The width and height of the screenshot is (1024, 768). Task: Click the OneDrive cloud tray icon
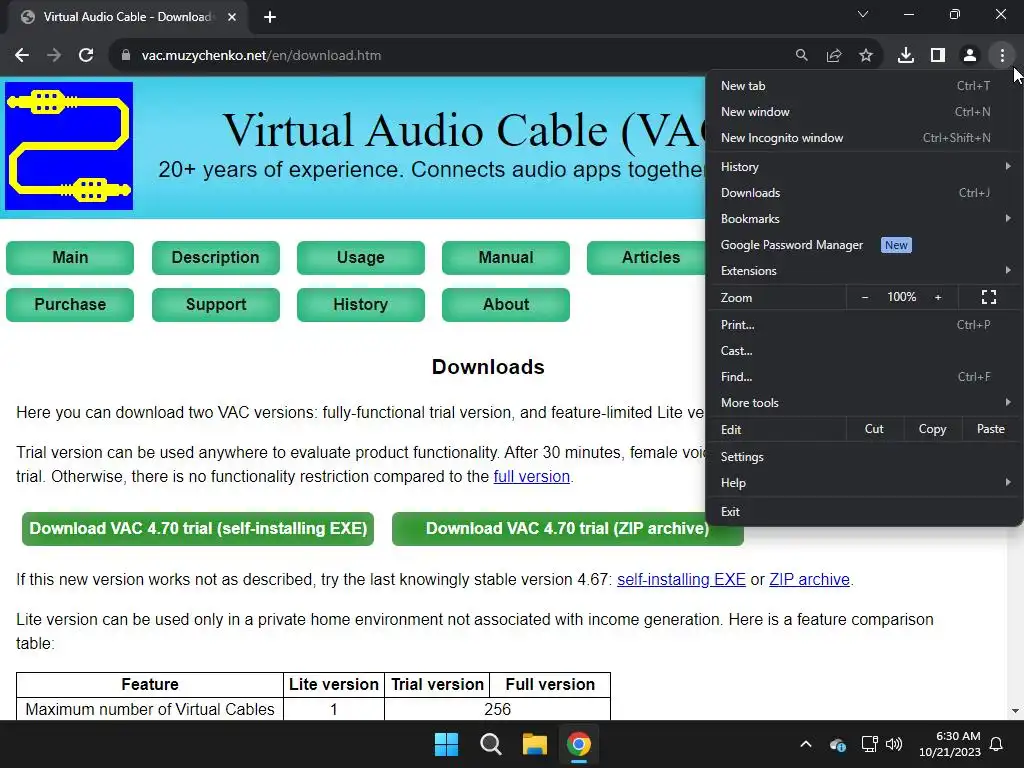pyautogui.click(x=838, y=744)
